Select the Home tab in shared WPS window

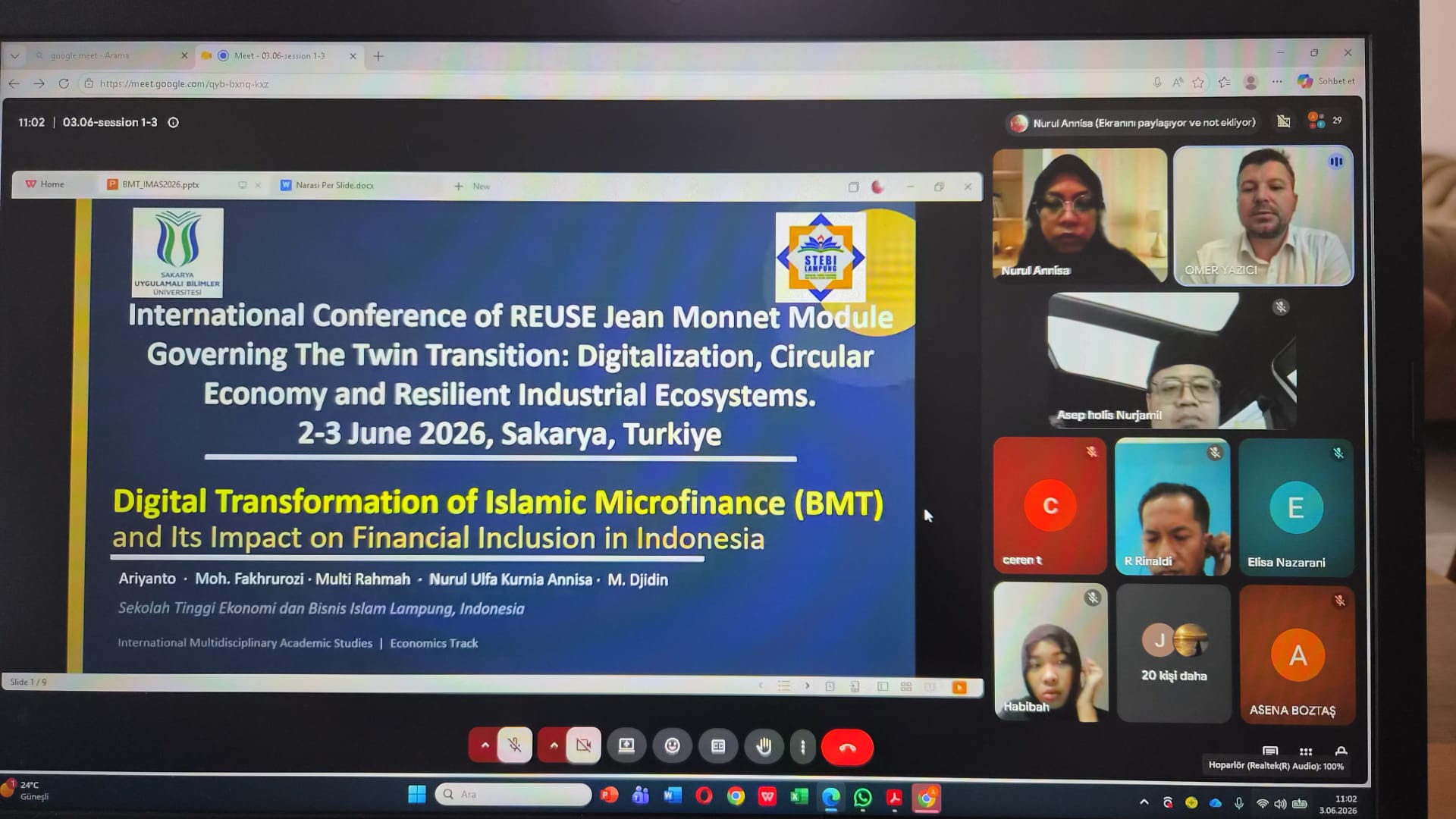[x=45, y=184]
